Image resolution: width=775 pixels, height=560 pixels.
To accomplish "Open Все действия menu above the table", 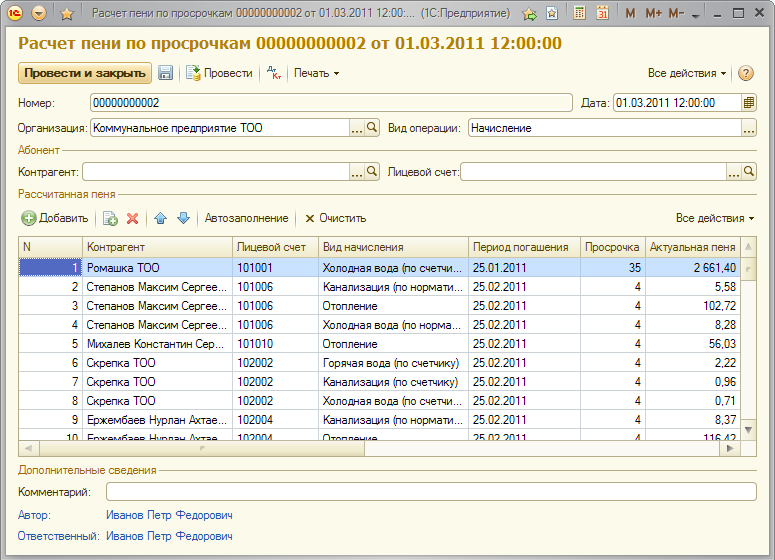I will 714,218.
